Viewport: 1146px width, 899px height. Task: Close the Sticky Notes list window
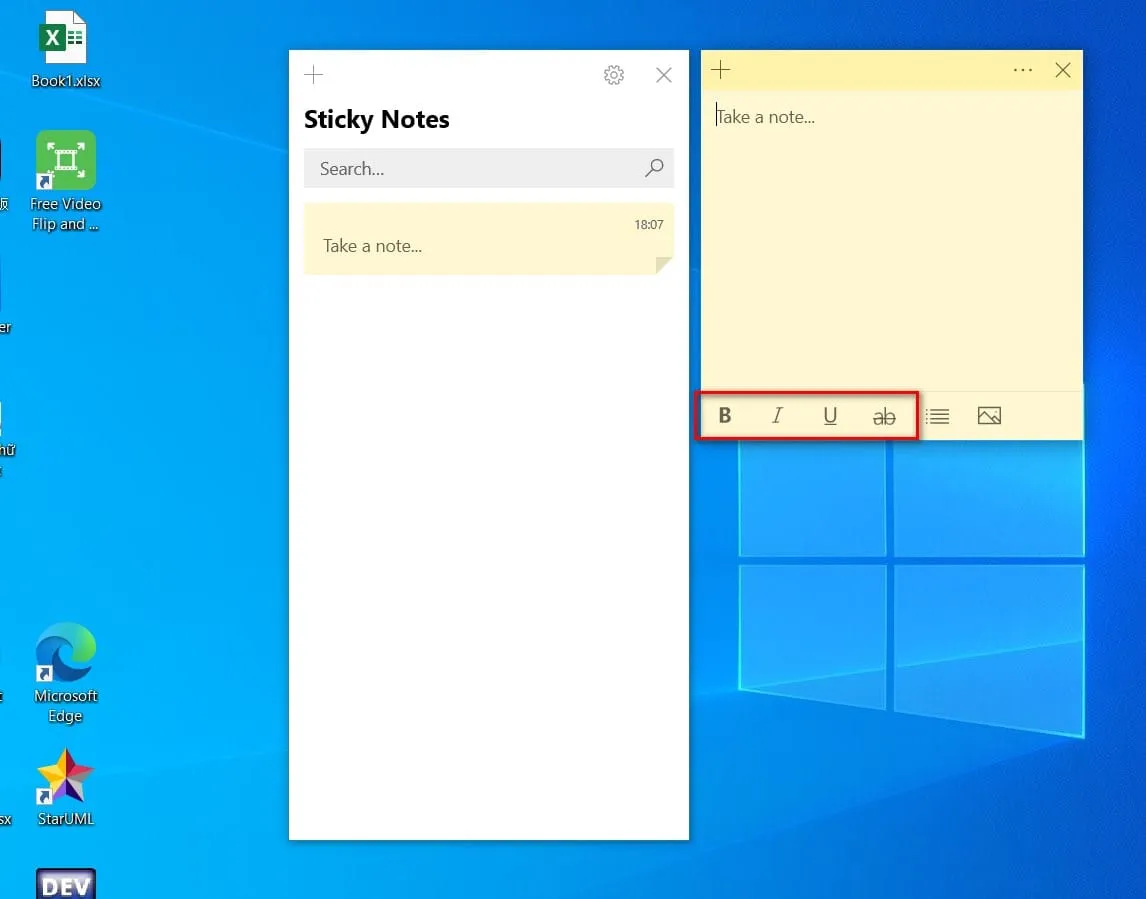(664, 75)
